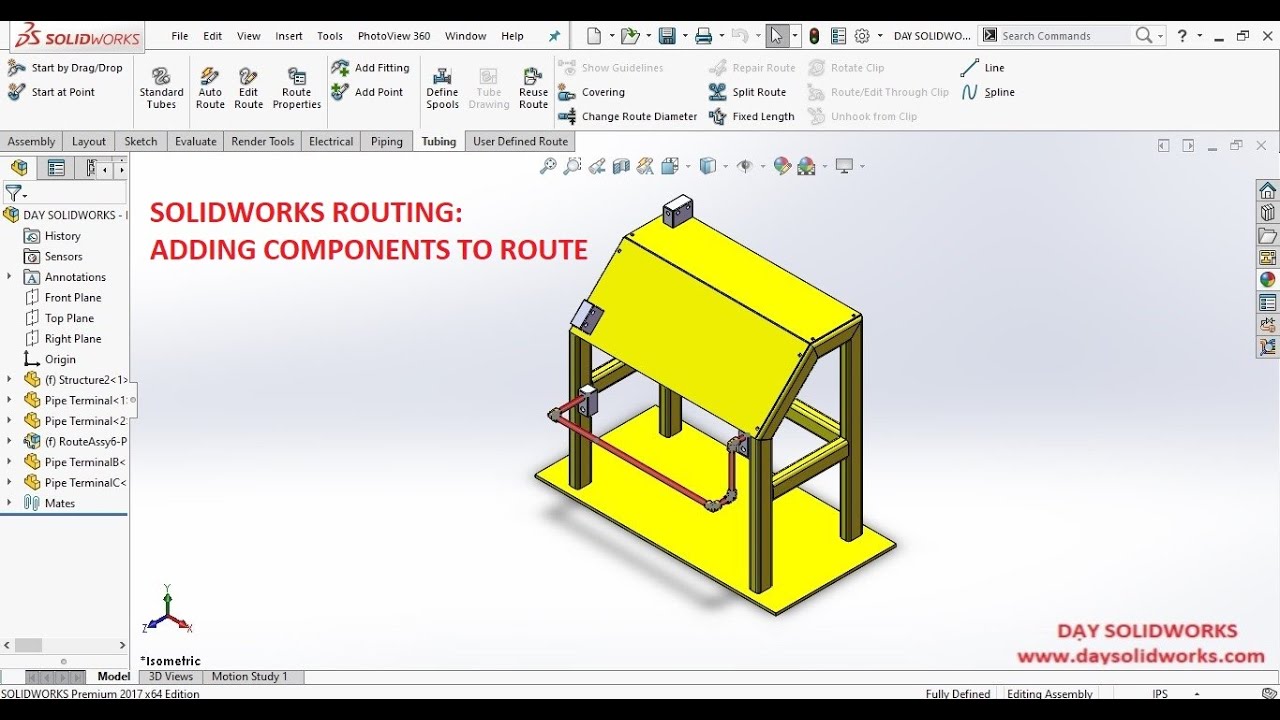This screenshot has height=720, width=1280.
Task: Expand the Annotations tree node
Action: click(9, 277)
